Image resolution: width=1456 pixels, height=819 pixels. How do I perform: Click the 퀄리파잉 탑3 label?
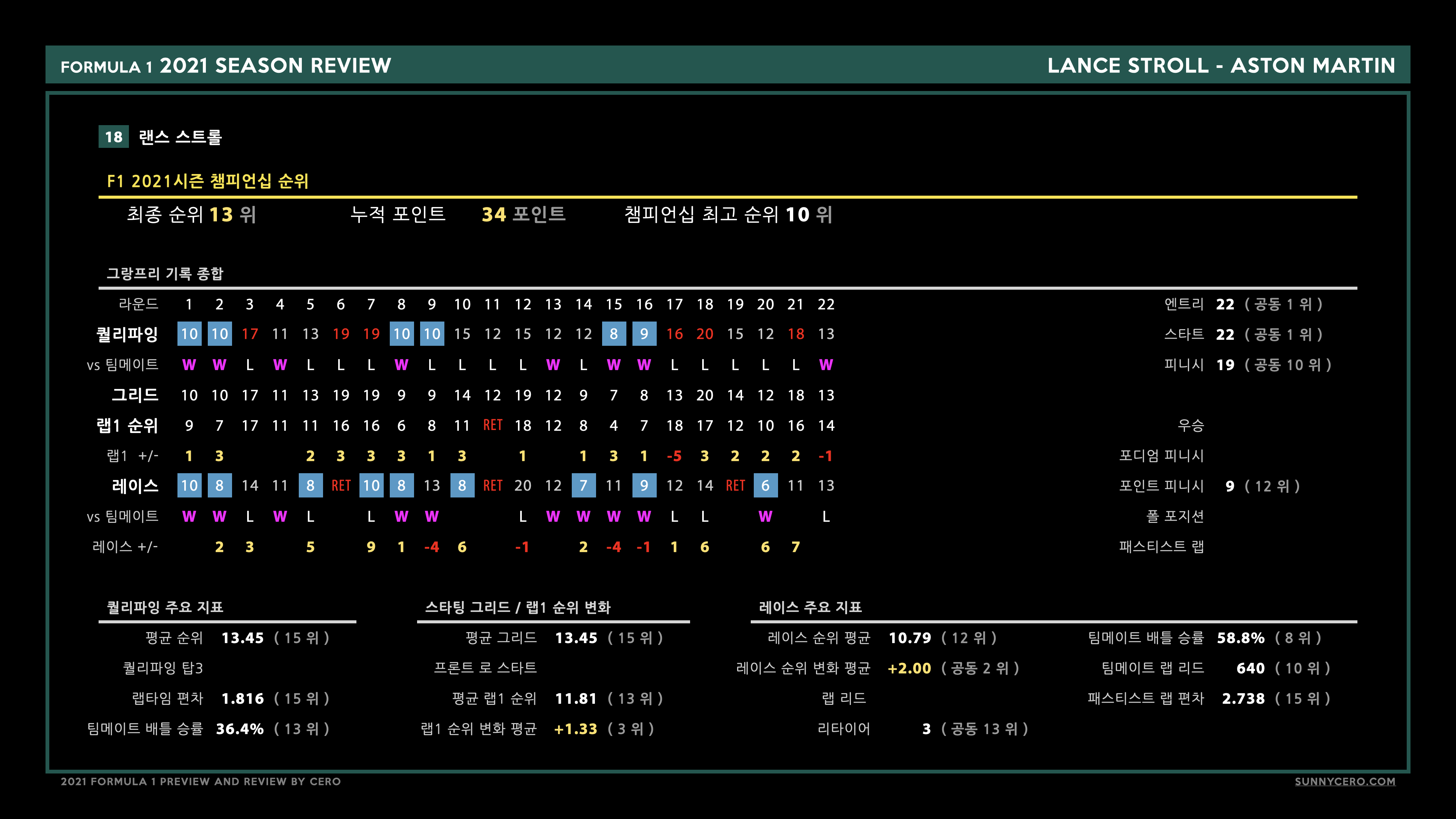click(x=163, y=668)
